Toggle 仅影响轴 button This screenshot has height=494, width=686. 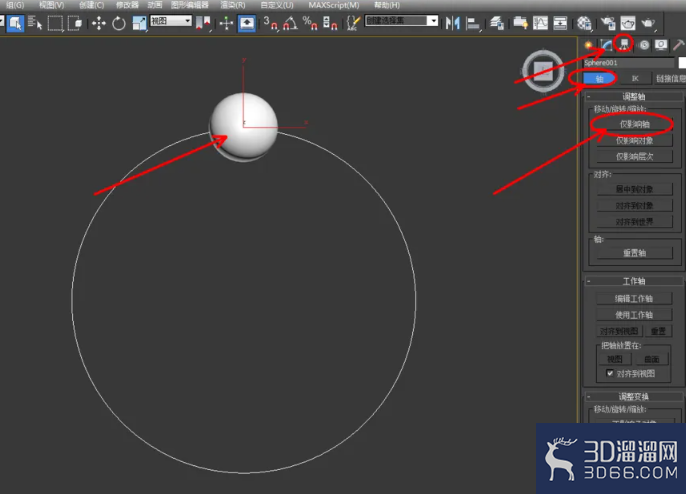point(634,124)
